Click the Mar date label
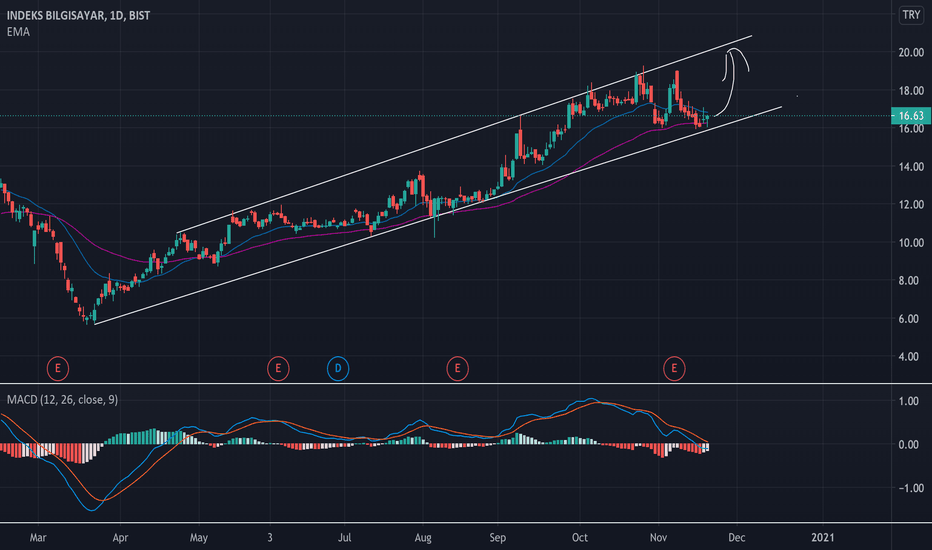 click(x=38, y=538)
